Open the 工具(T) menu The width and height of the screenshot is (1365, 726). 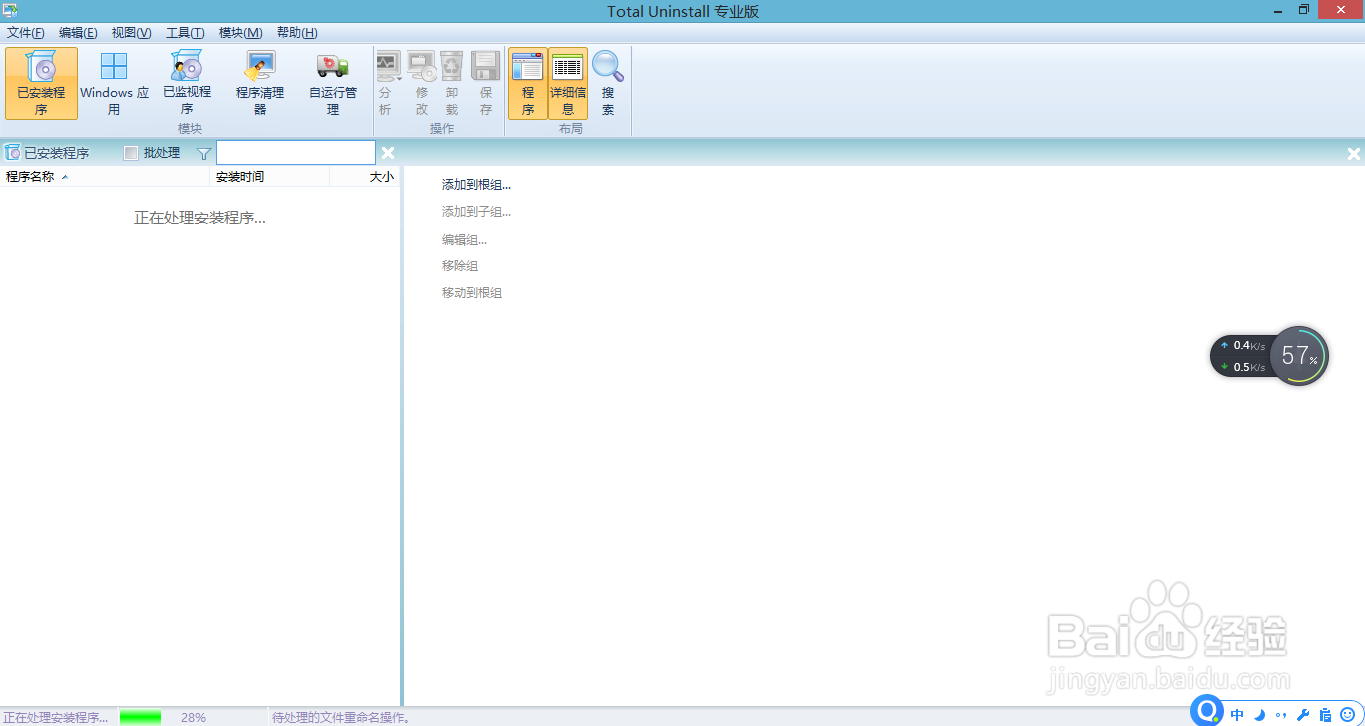(x=185, y=33)
